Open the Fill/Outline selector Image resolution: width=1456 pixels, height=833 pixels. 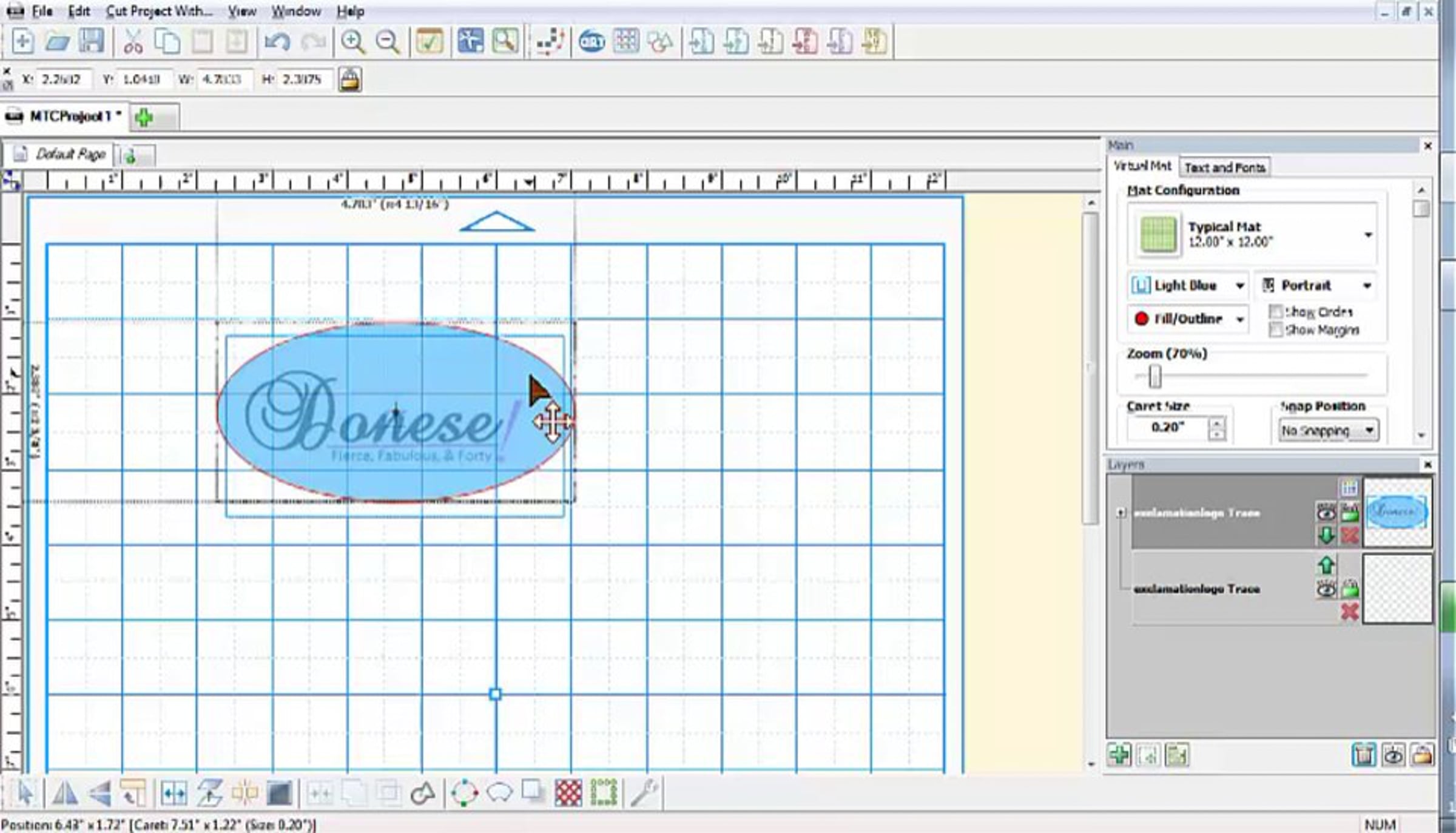pyautogui.click(x=1188, y=319)
